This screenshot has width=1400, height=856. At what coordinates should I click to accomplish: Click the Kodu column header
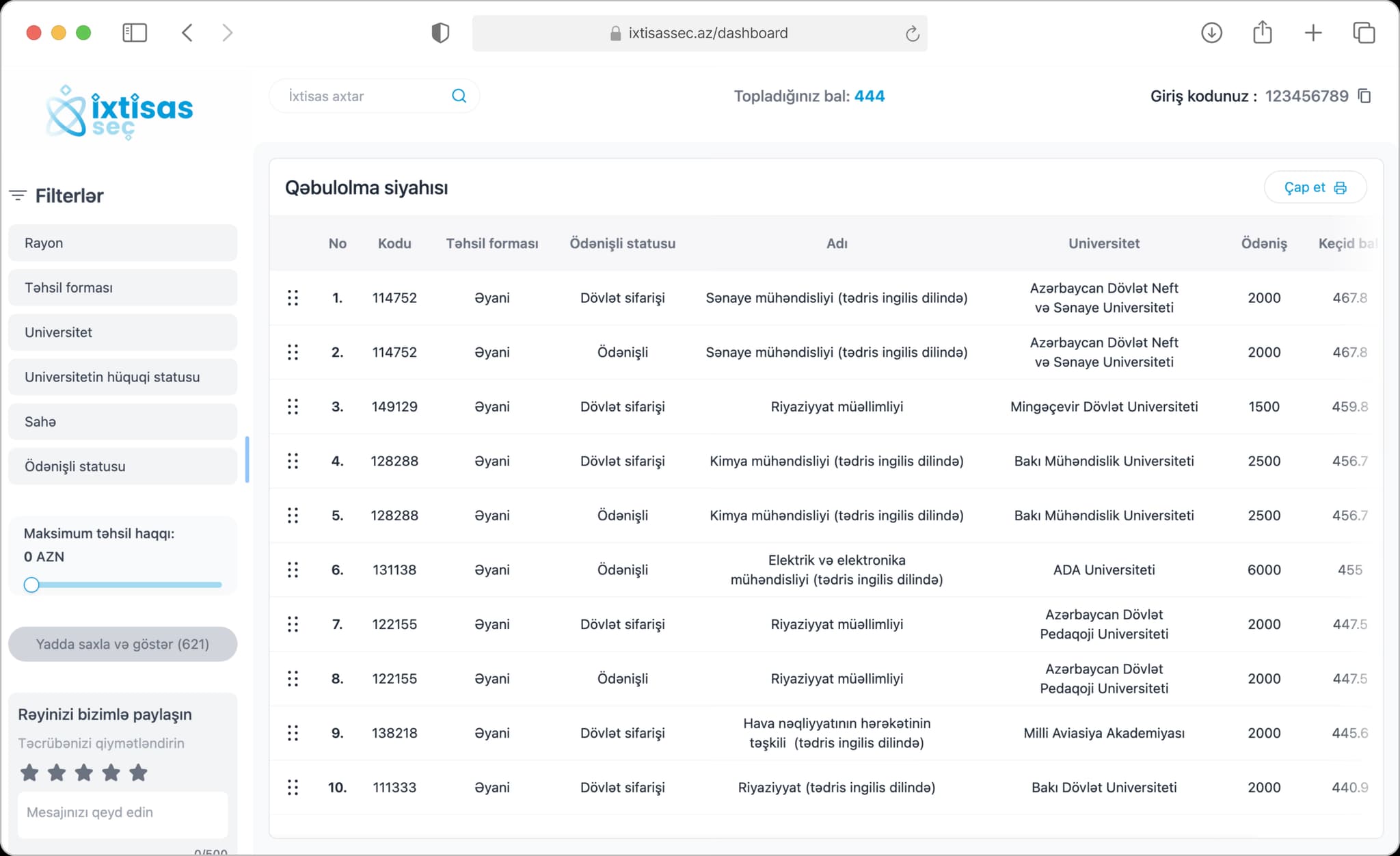click(394, 243)
